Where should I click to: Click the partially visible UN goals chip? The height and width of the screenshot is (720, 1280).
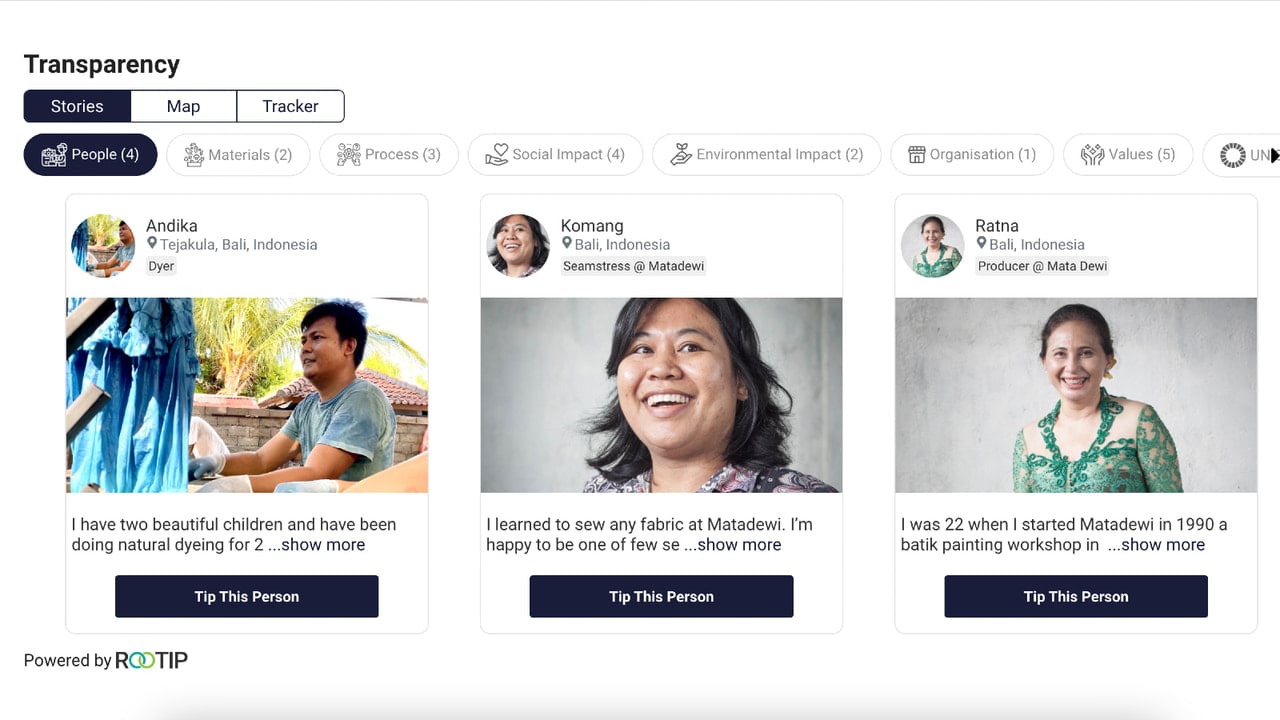1241,155
